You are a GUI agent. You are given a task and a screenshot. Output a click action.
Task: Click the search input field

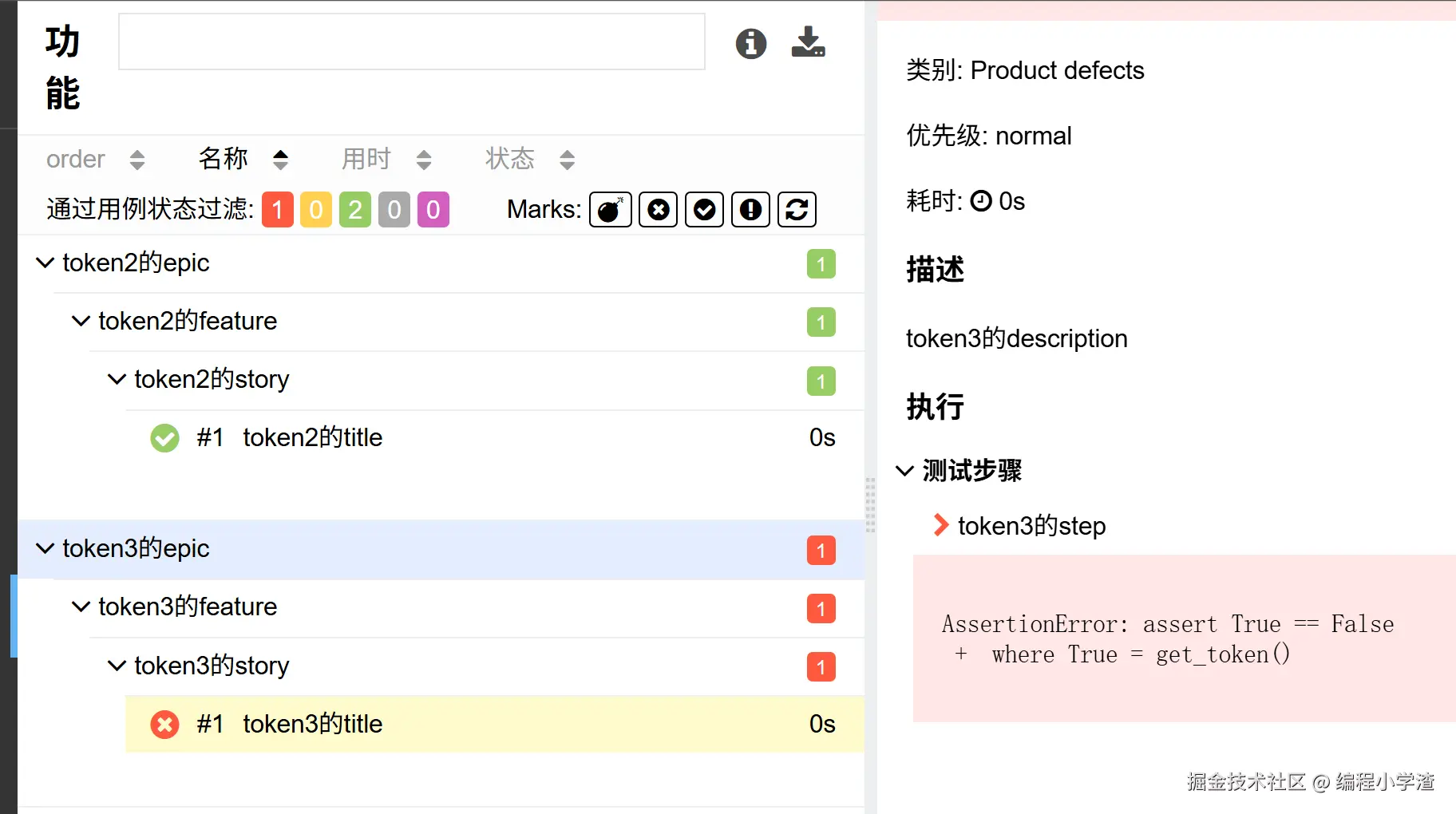click(411, 42)
